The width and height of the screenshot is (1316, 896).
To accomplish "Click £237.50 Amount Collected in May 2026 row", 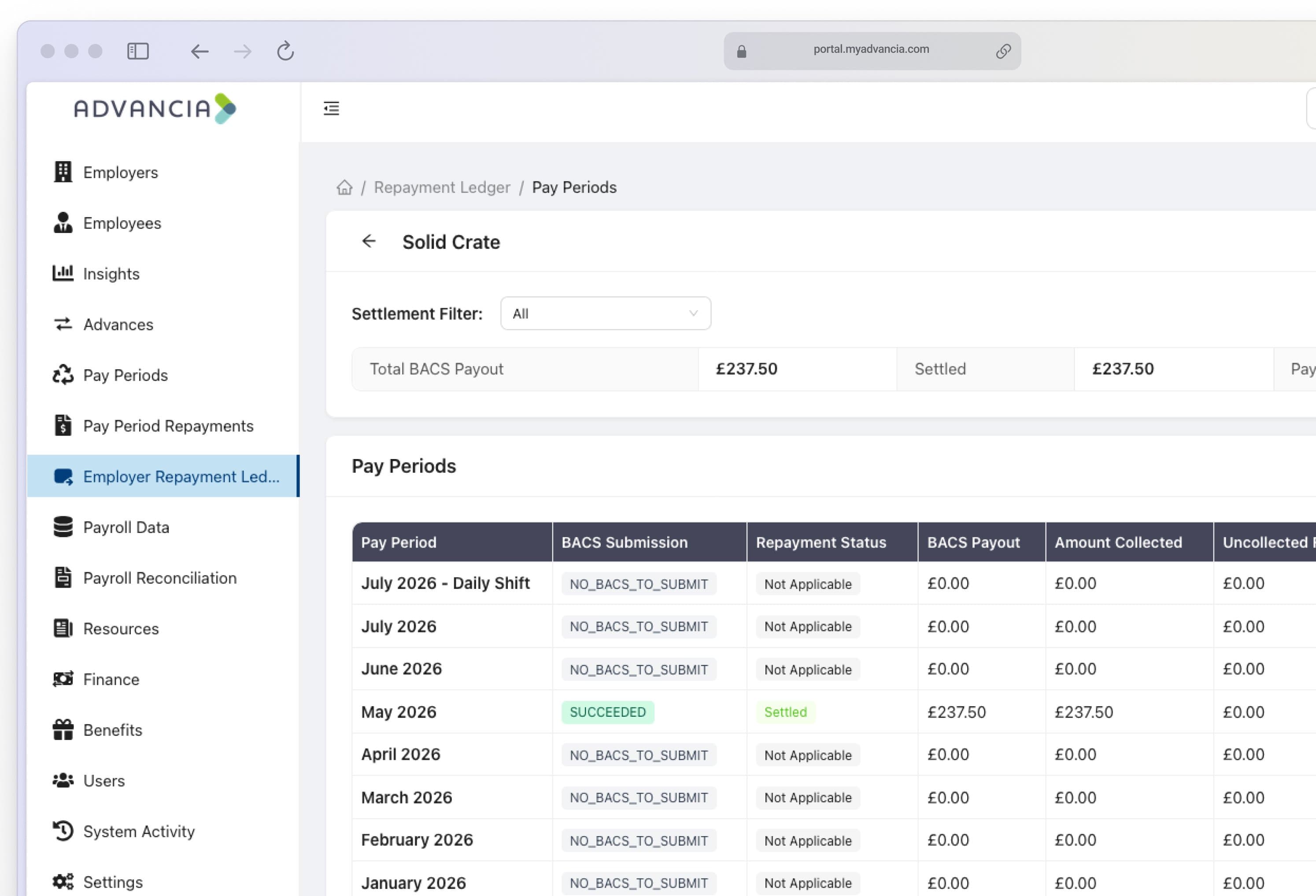I will pos(1084,712).
